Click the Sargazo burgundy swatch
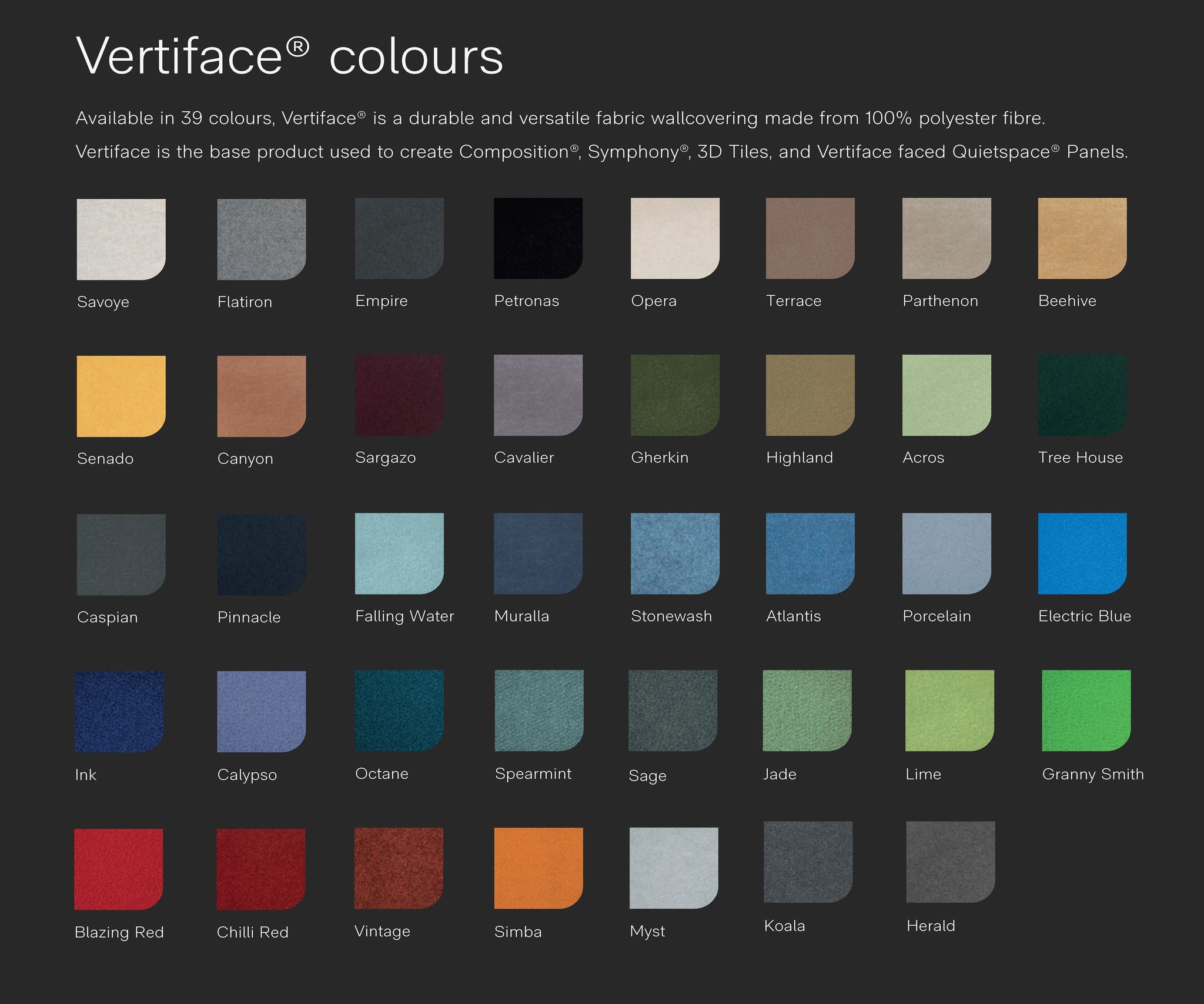Screen dimensions: 1204x1004 [x=399, y=395]
